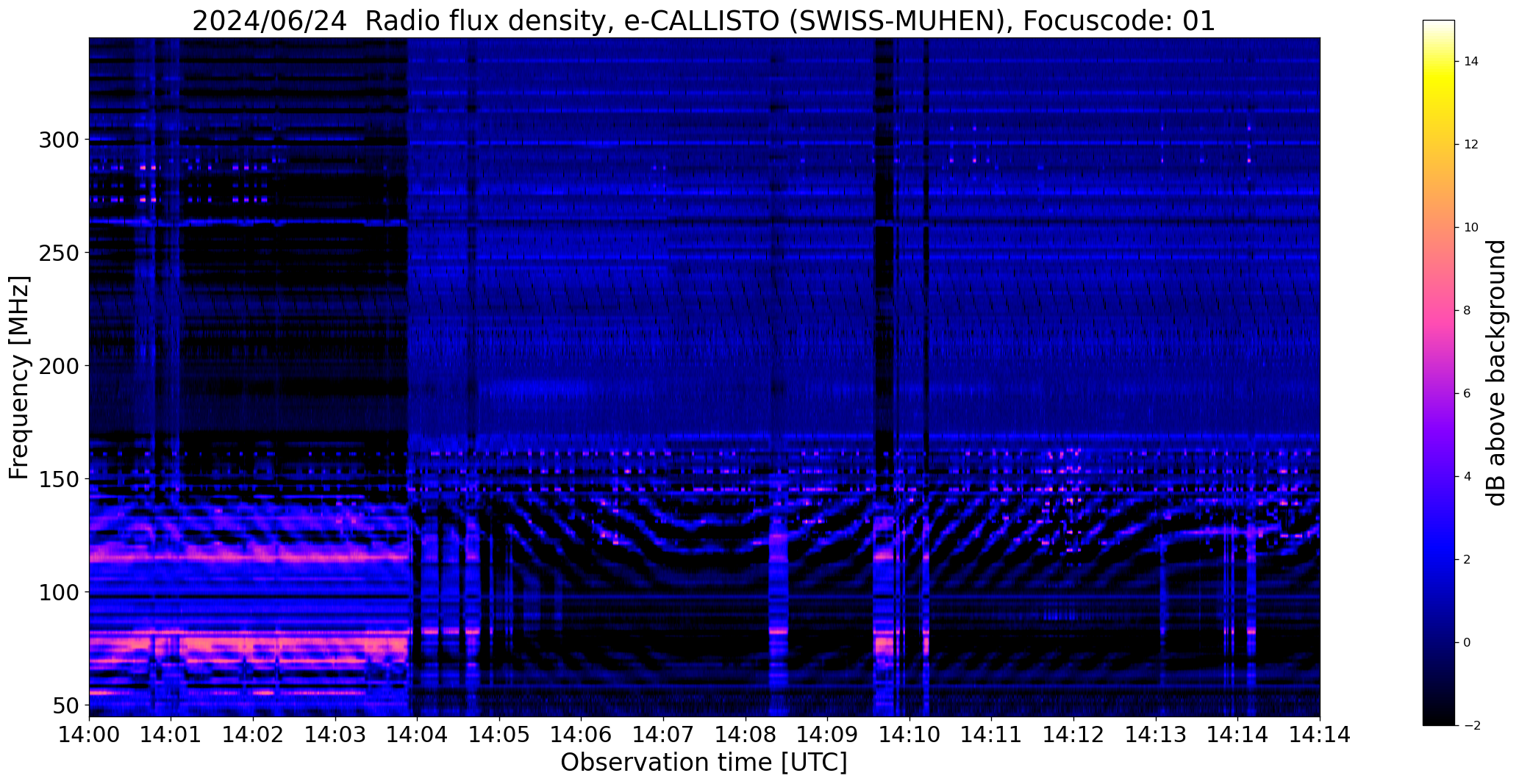Click the 'Observation time [UTC]' axis label
Viewport: 1519px width, 784px height.
[704, 762]
